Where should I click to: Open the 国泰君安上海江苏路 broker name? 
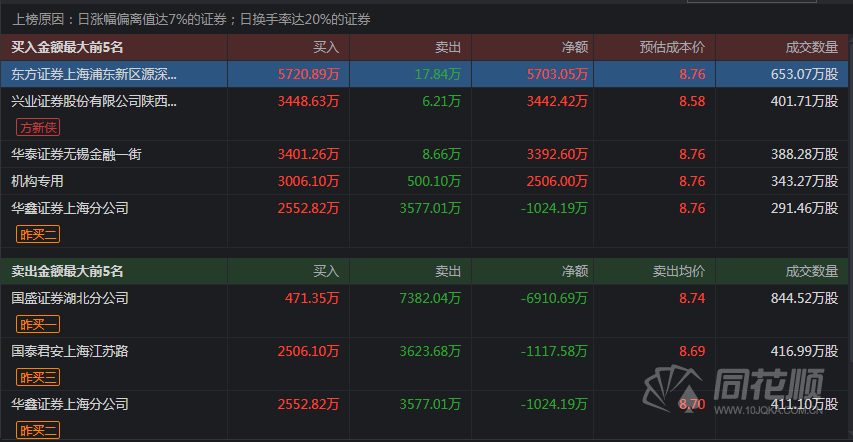(x=70, y=351)
